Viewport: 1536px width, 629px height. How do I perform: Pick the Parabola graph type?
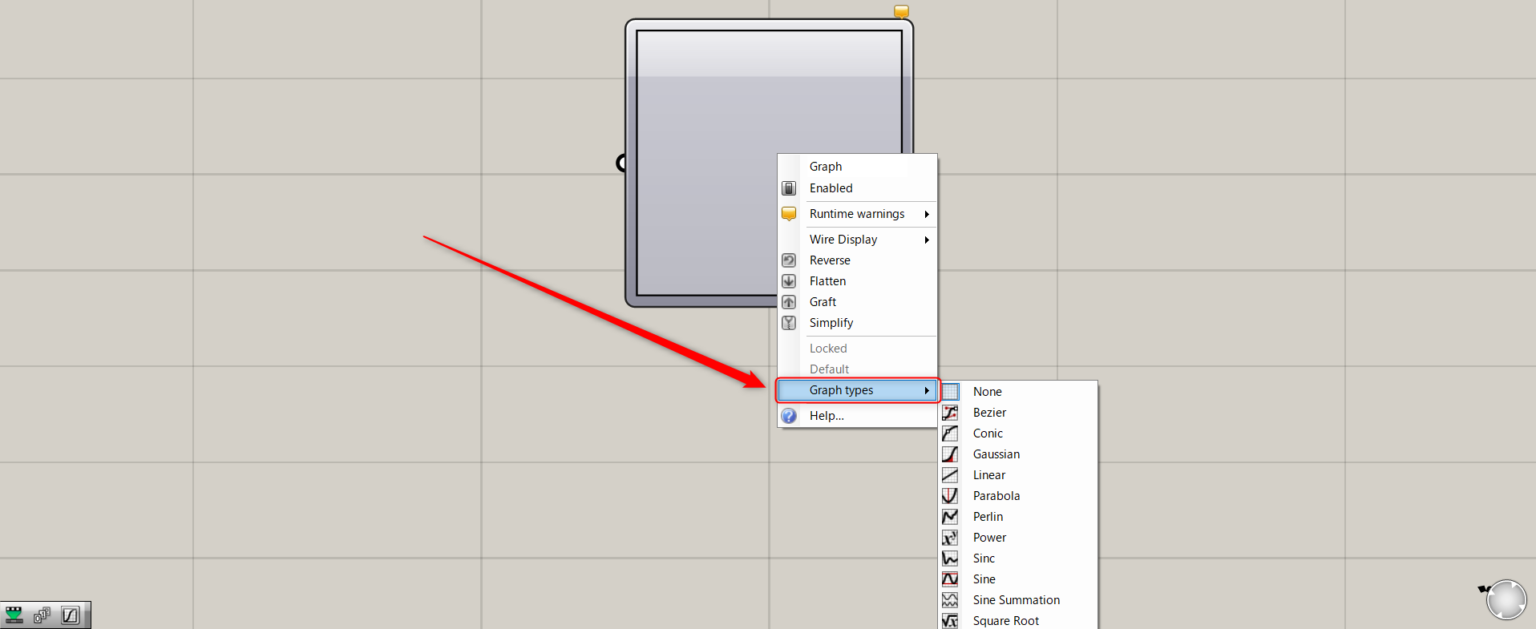[x=995, y=496]
